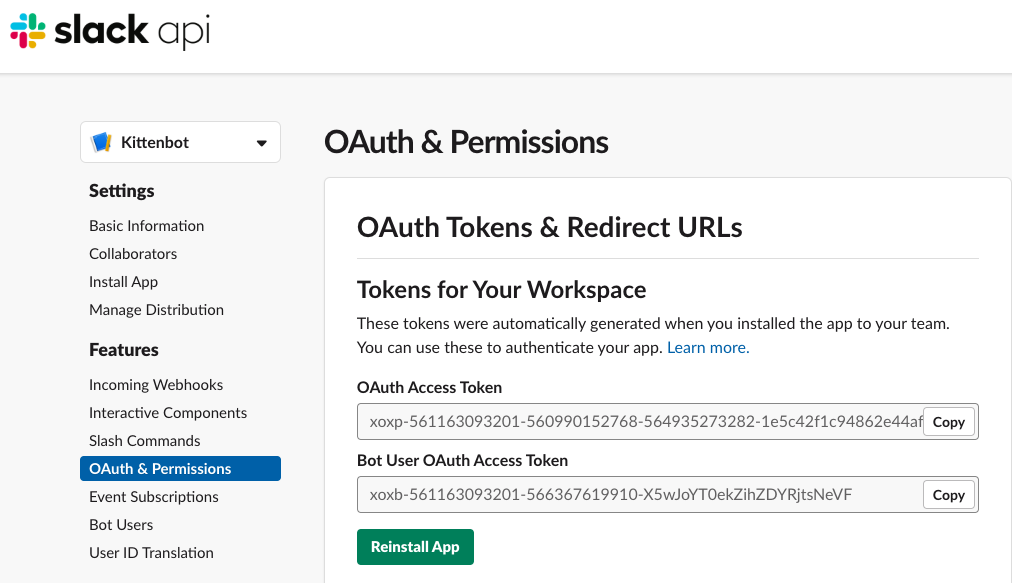The width and height of the screenshot is (1012, 583).
Task: Go to Event Subscriptions
Action: tap(154, 497)
